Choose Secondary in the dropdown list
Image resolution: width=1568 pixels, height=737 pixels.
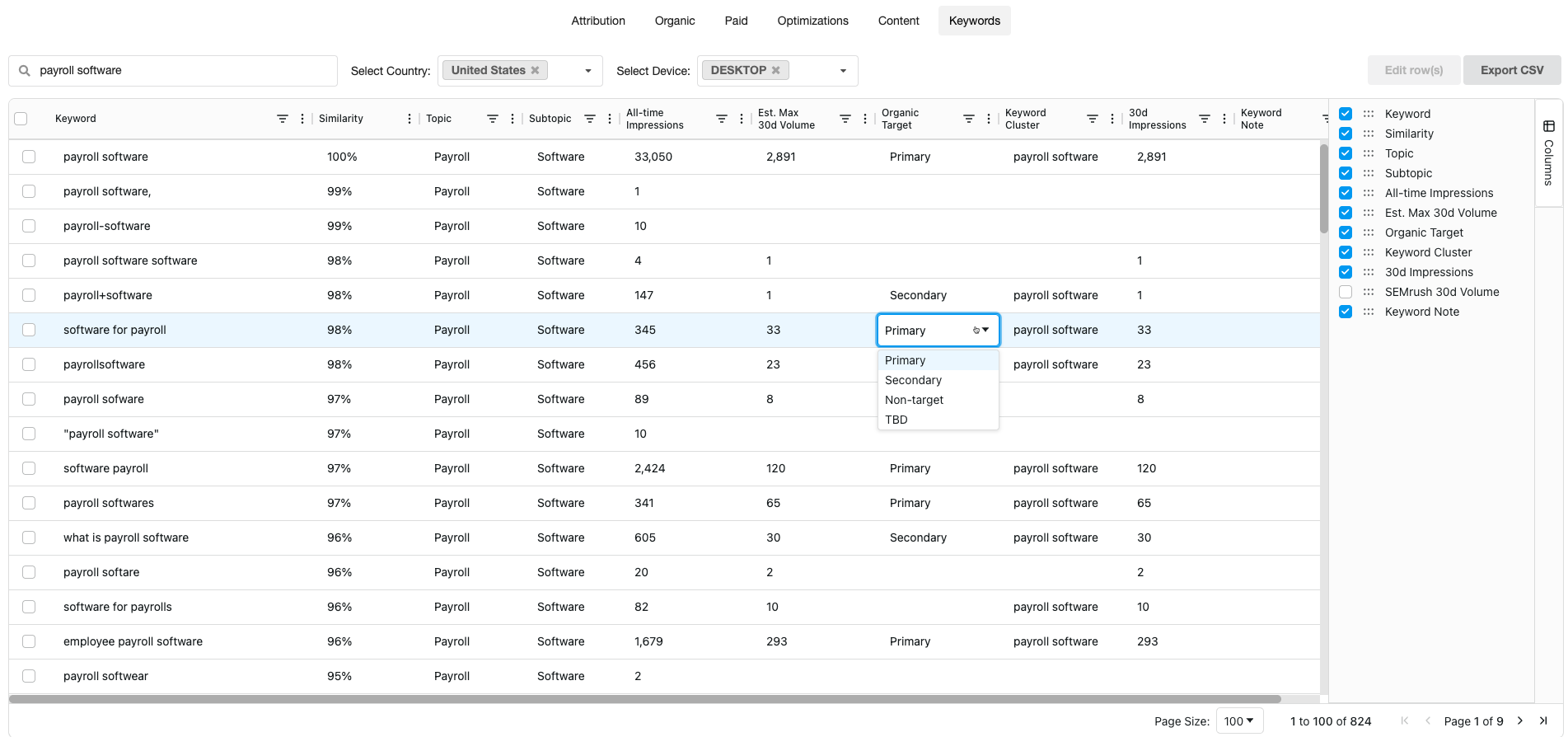coord(938,380)
